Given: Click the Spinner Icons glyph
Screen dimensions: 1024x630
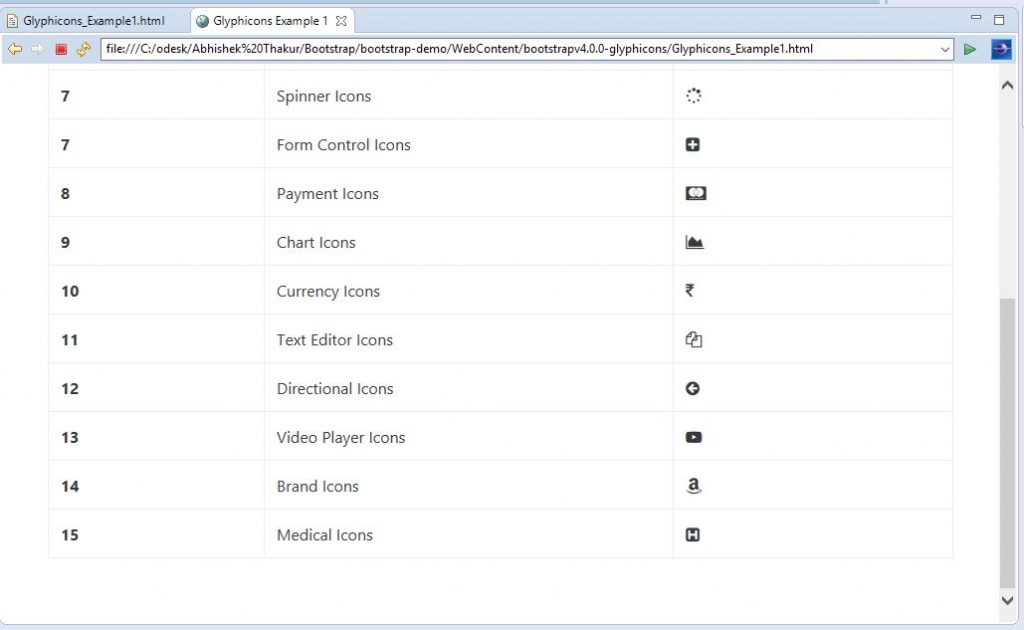Looking at the screenshot, I should pyautogui.click(x=694, y=96).
